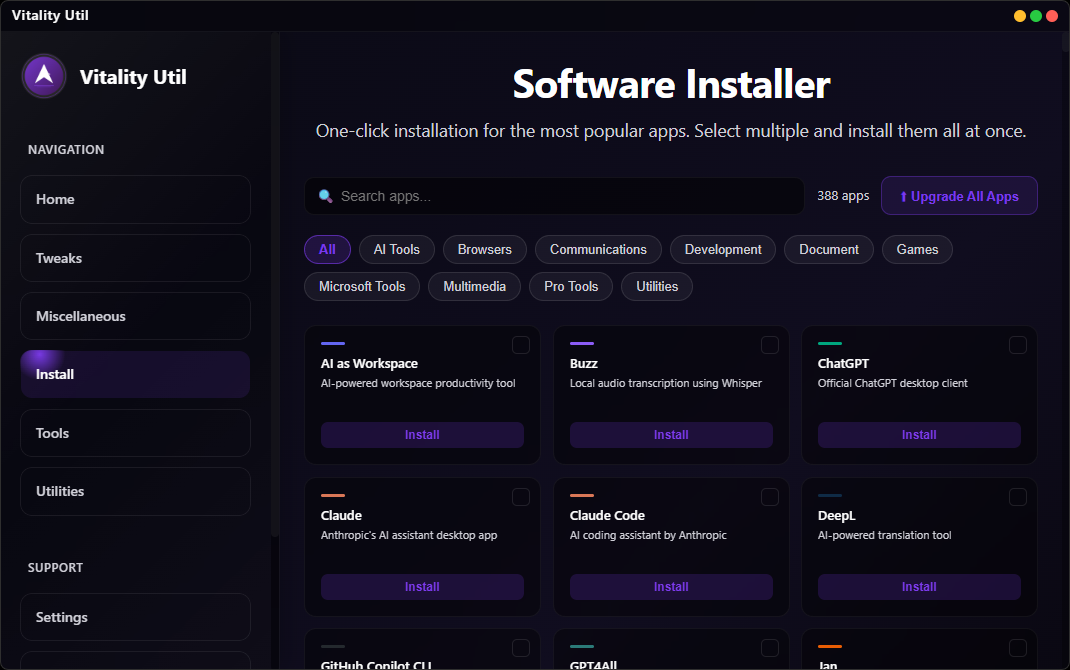
Task: Filter apps by AI Tools category
Action: pyautogui.click(x=396, y=249)
